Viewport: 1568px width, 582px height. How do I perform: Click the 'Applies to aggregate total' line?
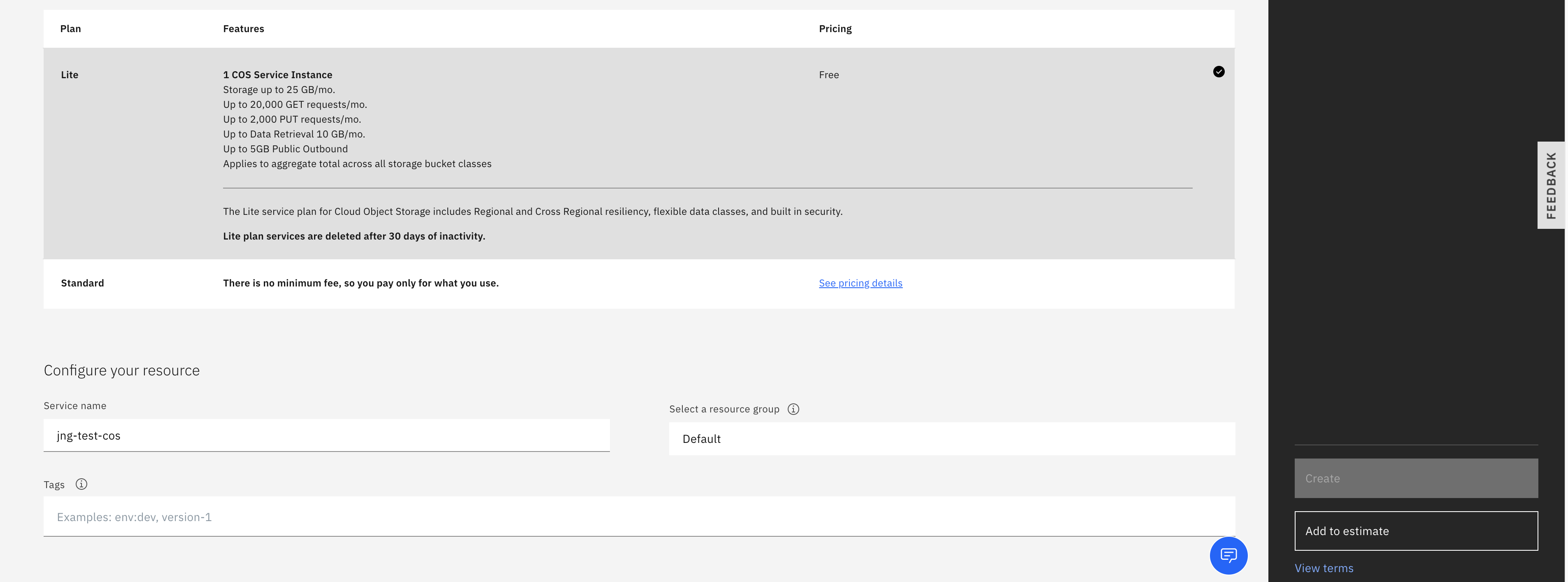357,164
